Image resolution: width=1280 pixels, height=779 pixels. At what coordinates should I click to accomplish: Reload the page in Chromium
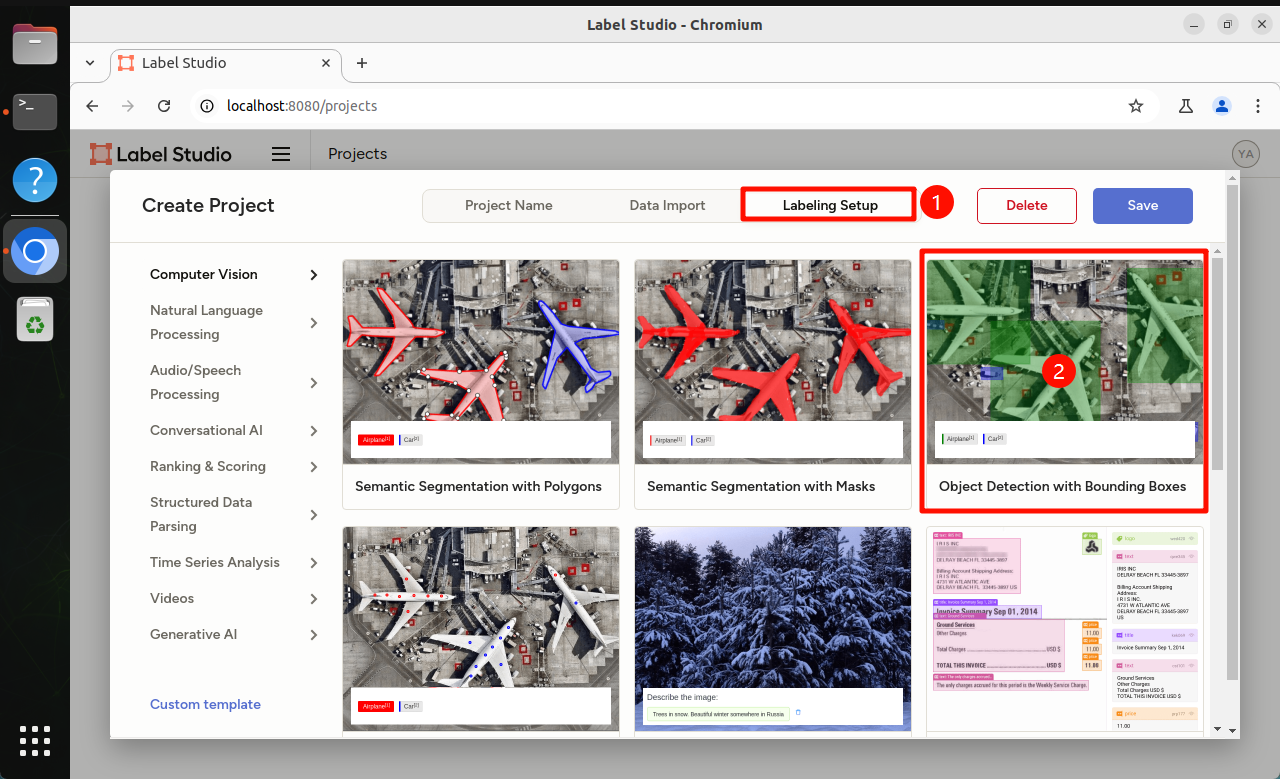tap(164, 106)
